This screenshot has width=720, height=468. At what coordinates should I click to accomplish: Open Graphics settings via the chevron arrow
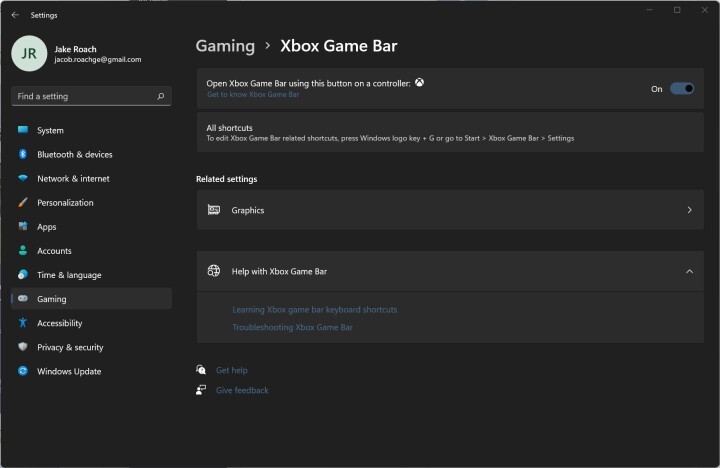pyautogui.click(x=689, y=210)
